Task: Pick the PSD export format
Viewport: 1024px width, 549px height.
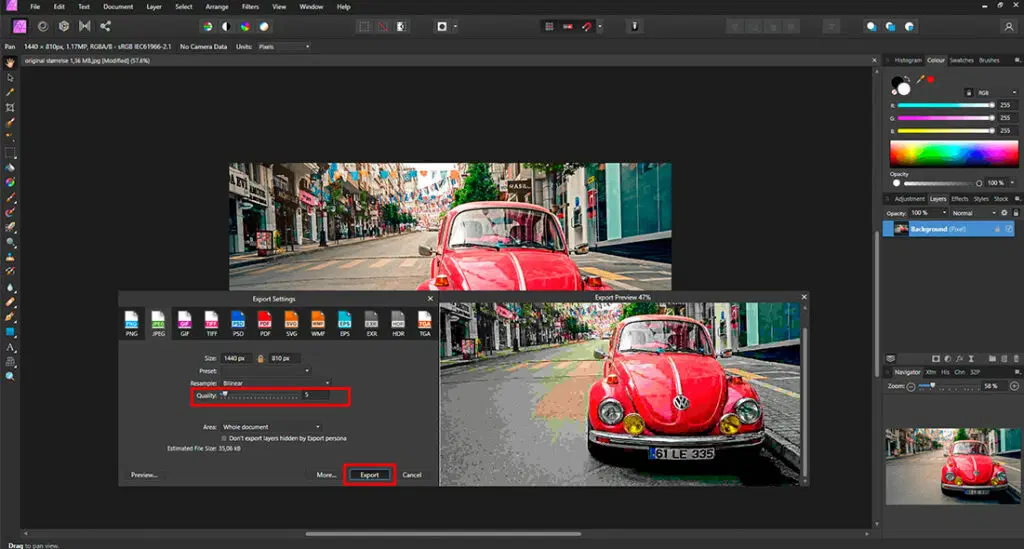Action: 238,323
